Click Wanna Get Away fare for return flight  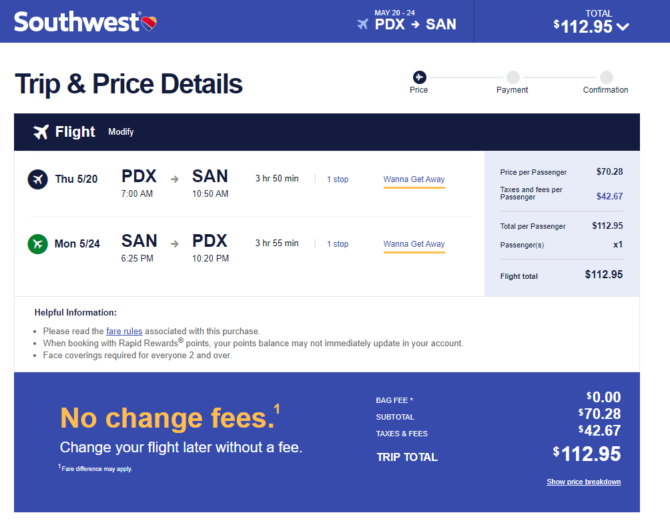(414, 244)
